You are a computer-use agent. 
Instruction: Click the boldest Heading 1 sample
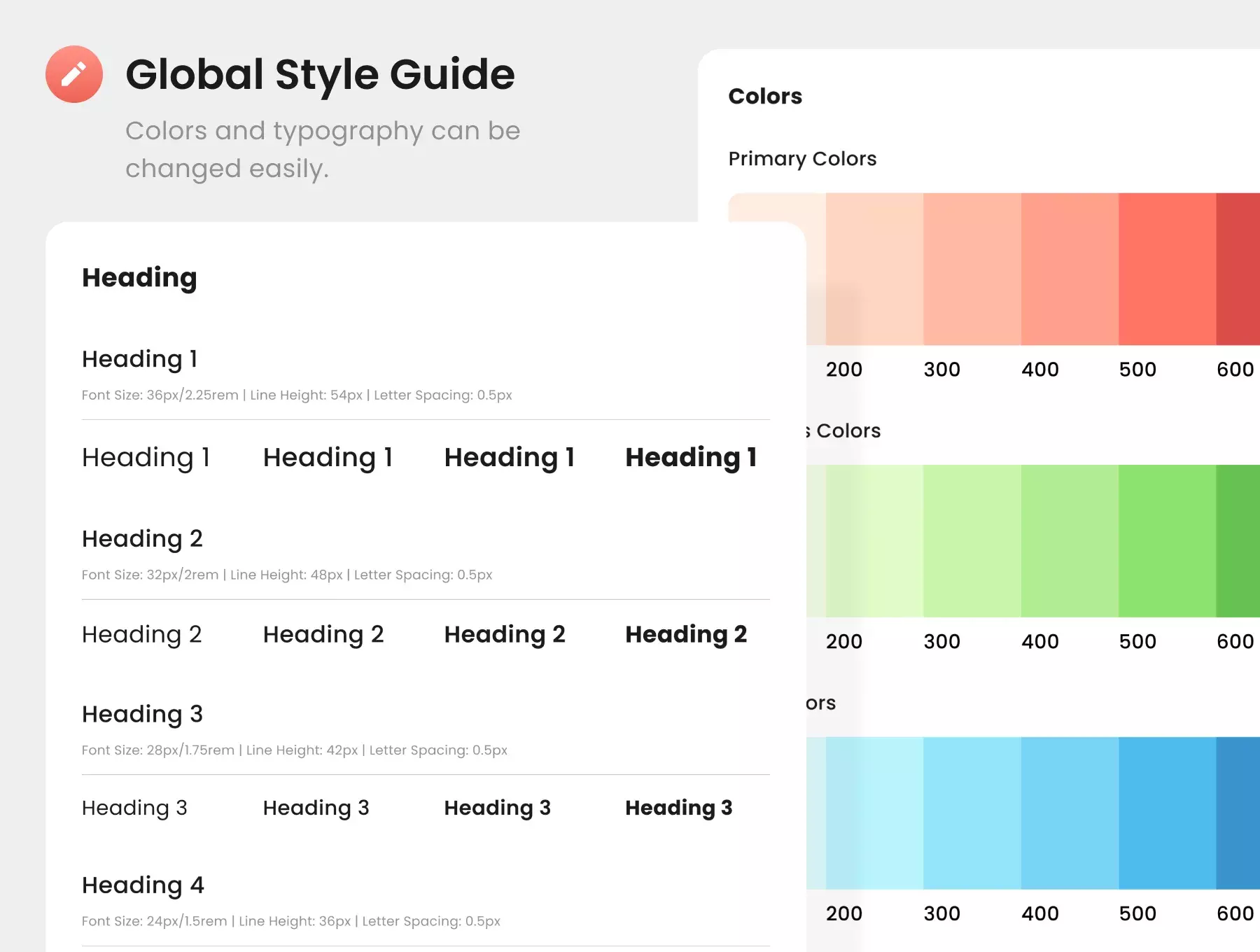691,458
